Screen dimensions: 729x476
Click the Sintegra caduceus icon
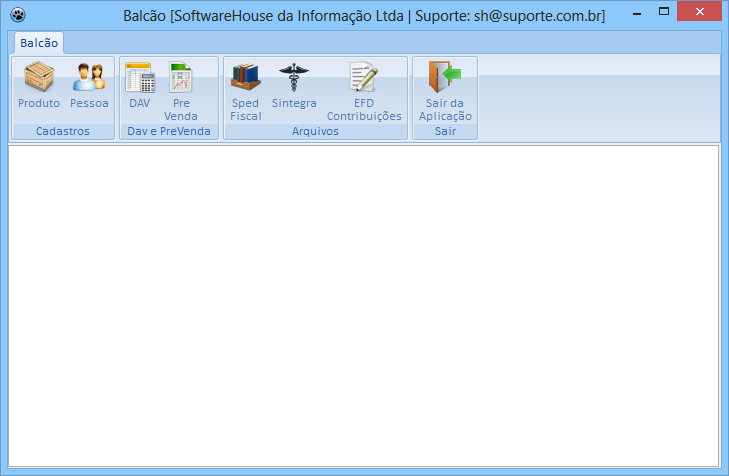pos(294,77)
